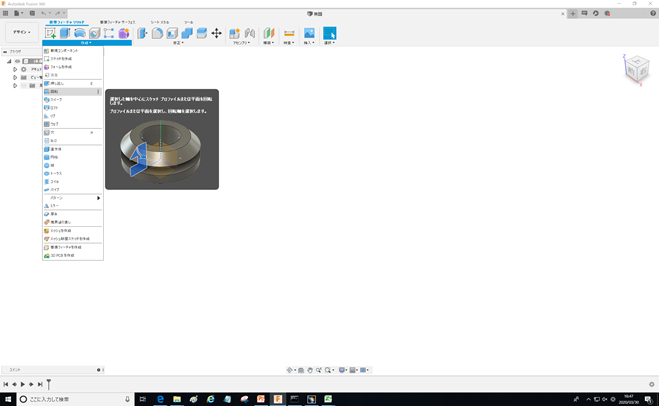Switch to the Sheet Metal tab

(160, 22)
